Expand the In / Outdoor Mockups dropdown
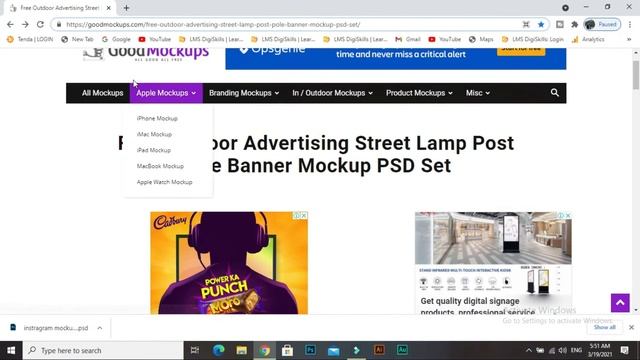This screenshot has width=640, height=360. click(332, 93)
